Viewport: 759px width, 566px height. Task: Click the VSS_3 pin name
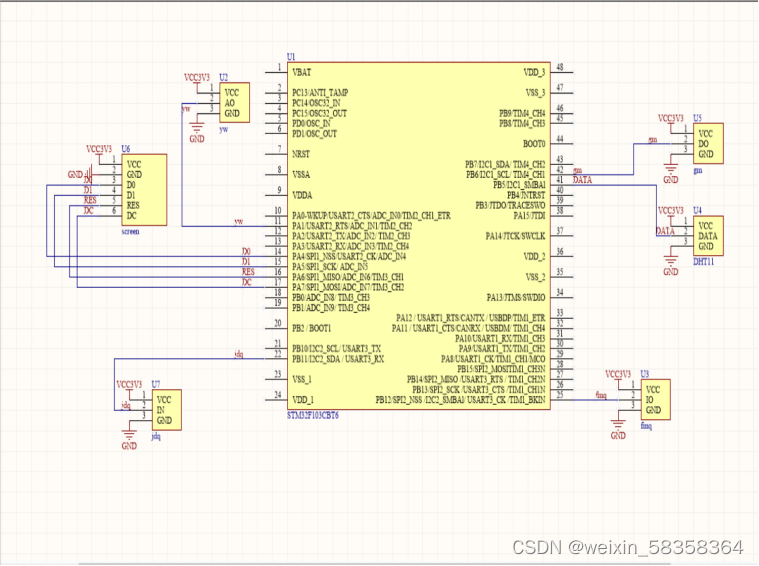pos(535,93)
